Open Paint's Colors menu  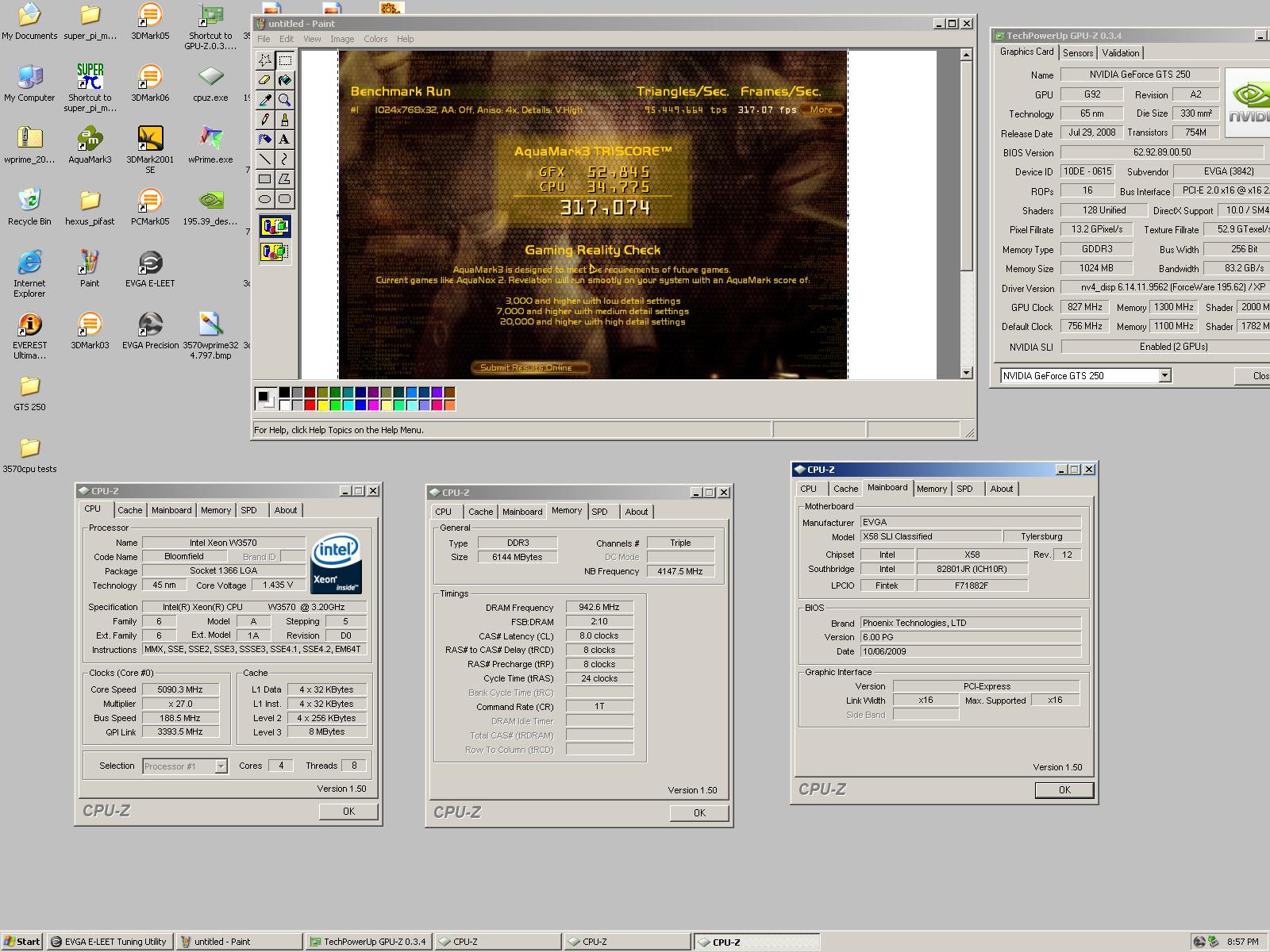click(375, 39)
